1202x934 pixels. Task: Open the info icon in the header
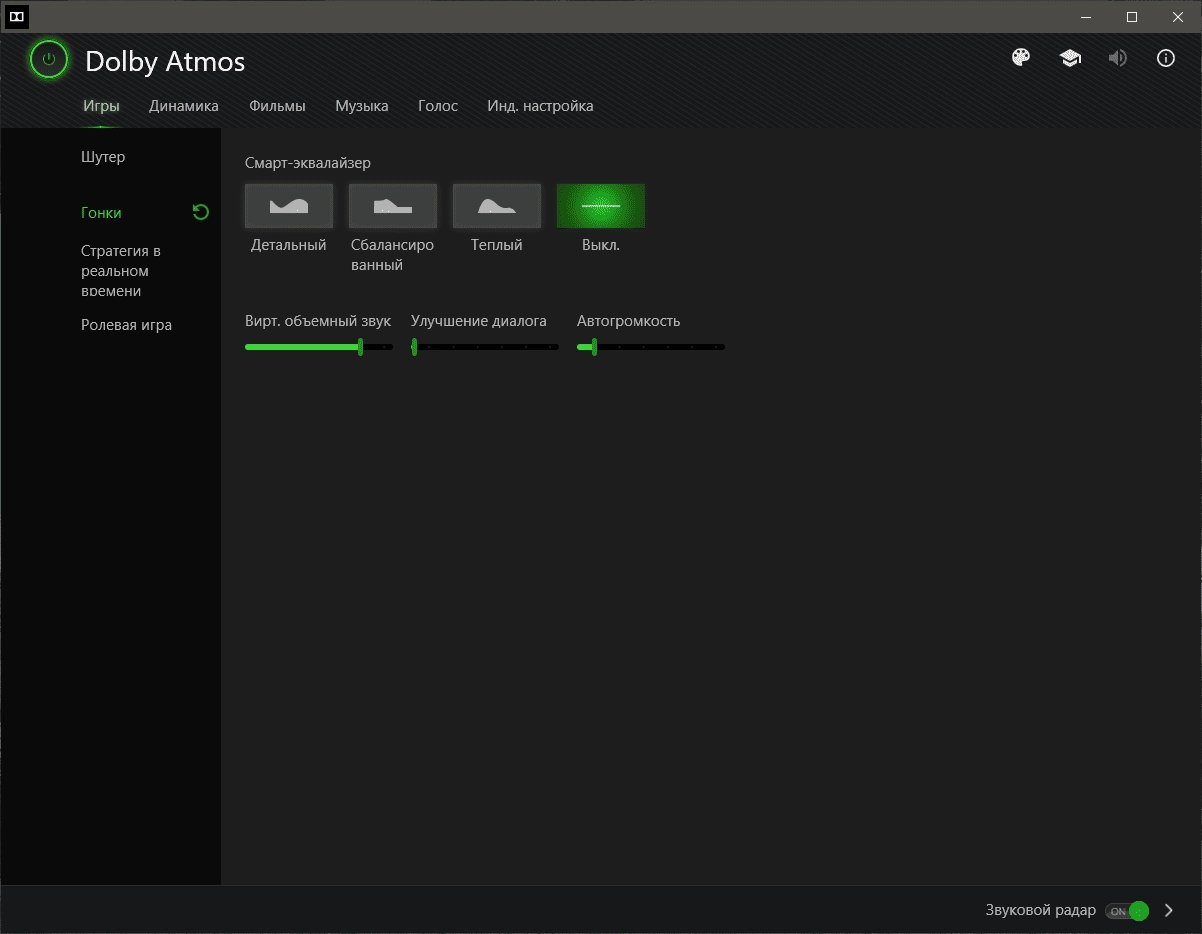click(x=1166, y=58)
